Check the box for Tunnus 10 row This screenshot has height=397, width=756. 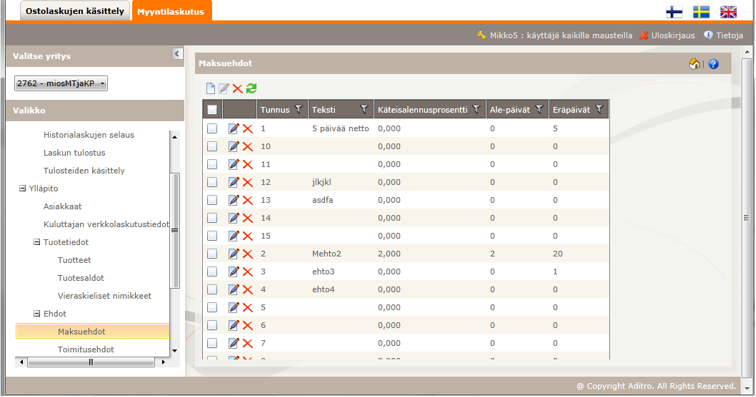coord(212,146)
